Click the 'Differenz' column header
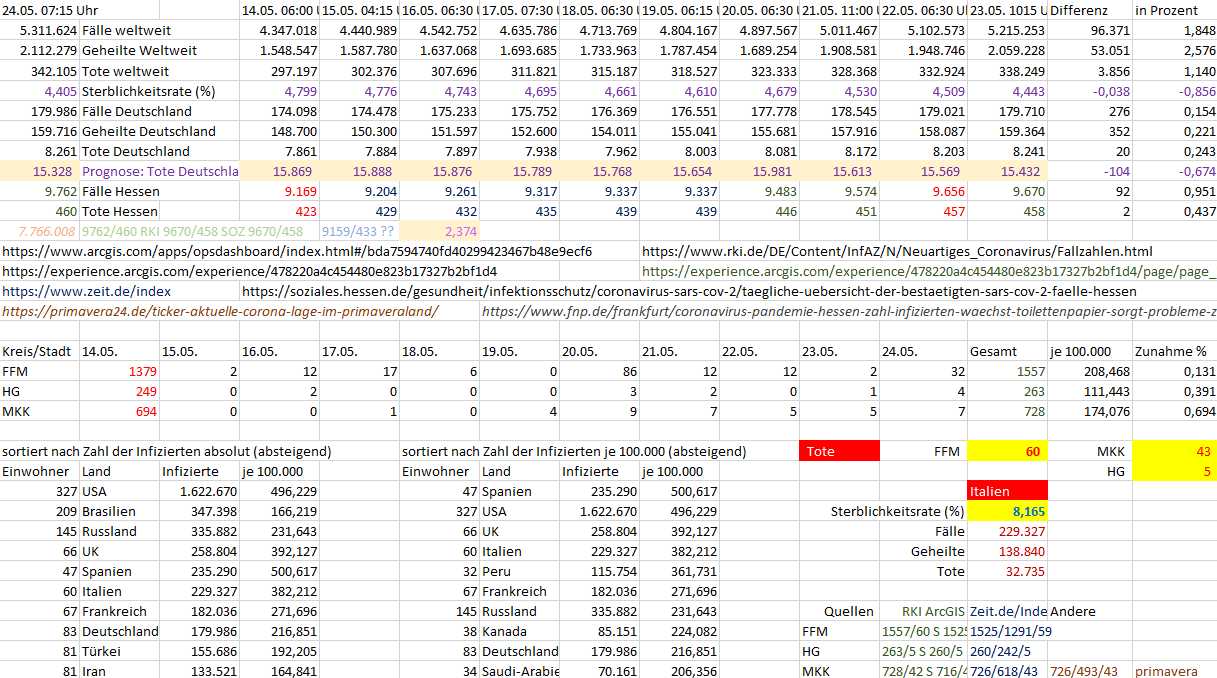The width and height of the screenshot is (1217, 678). (1080, 11)
